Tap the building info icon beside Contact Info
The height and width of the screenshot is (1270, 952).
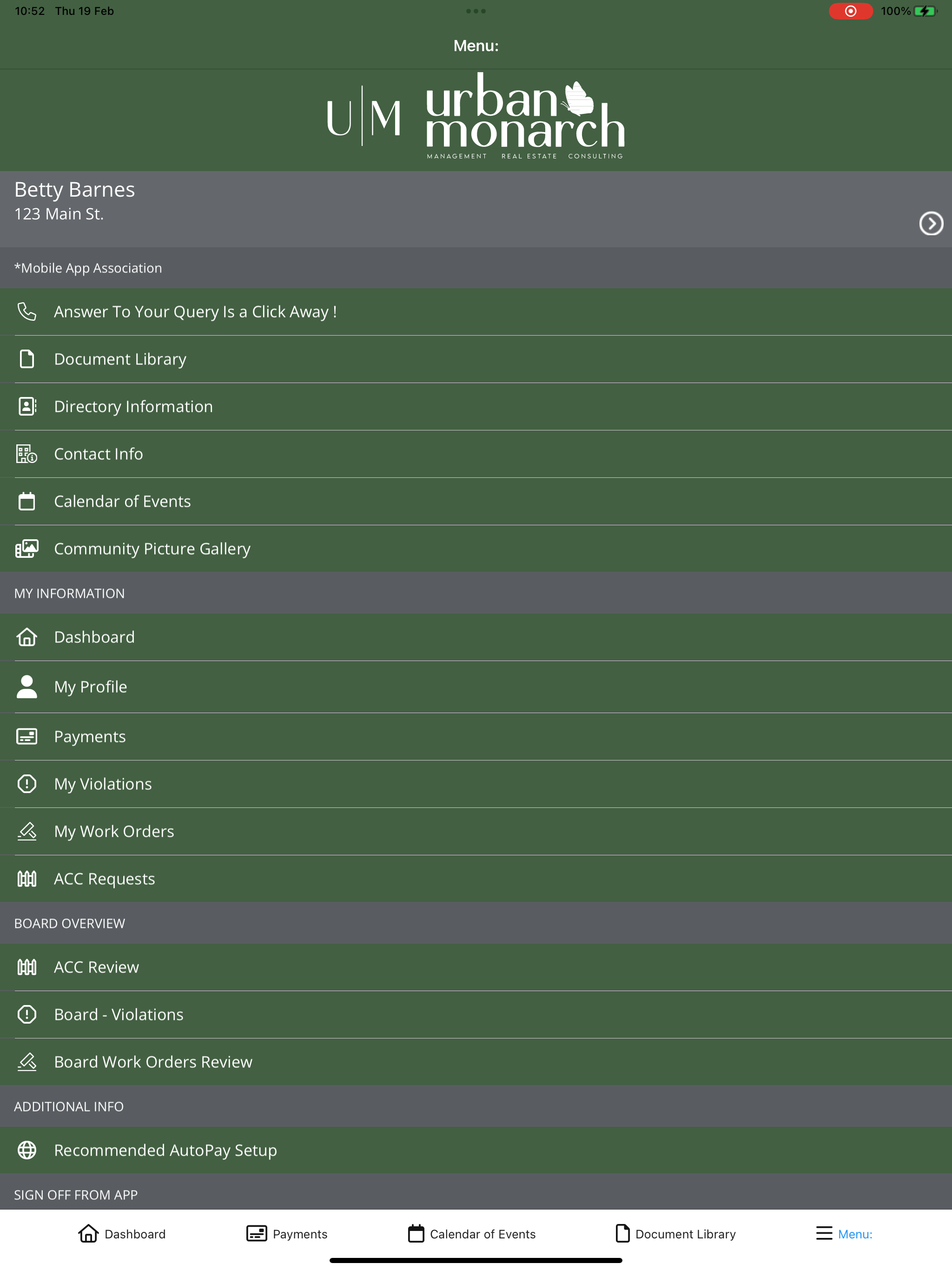click(27, 454)
